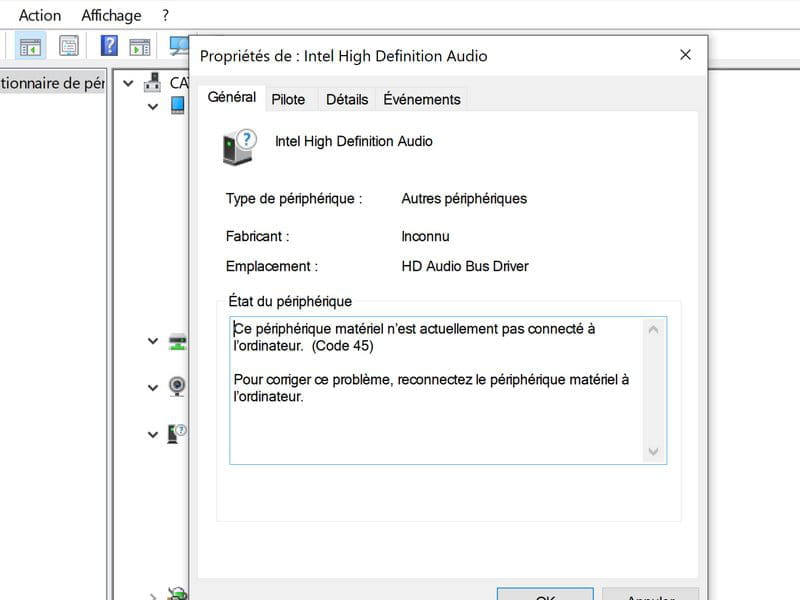Open the ? help menu

pos(165,15)
